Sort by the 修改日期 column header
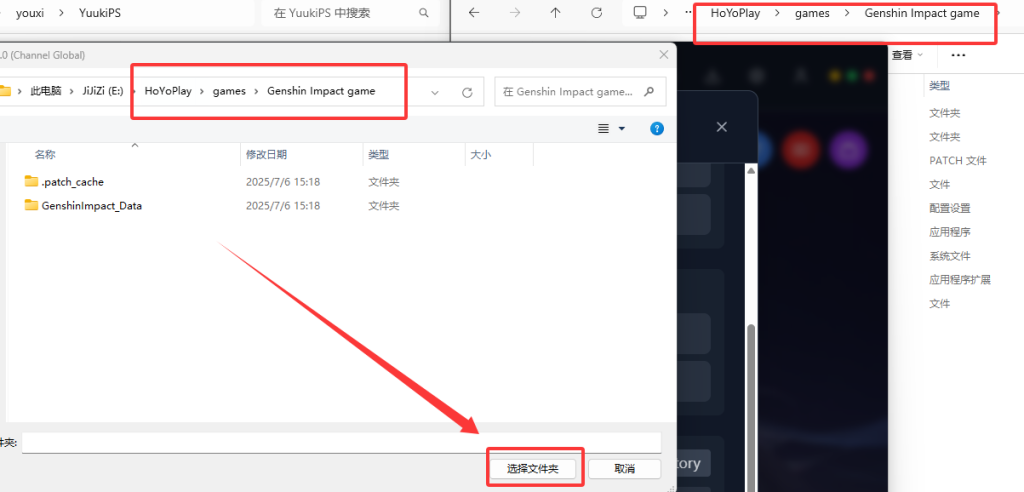Screen dimensions: 1024x492 (x=266, y=155)
